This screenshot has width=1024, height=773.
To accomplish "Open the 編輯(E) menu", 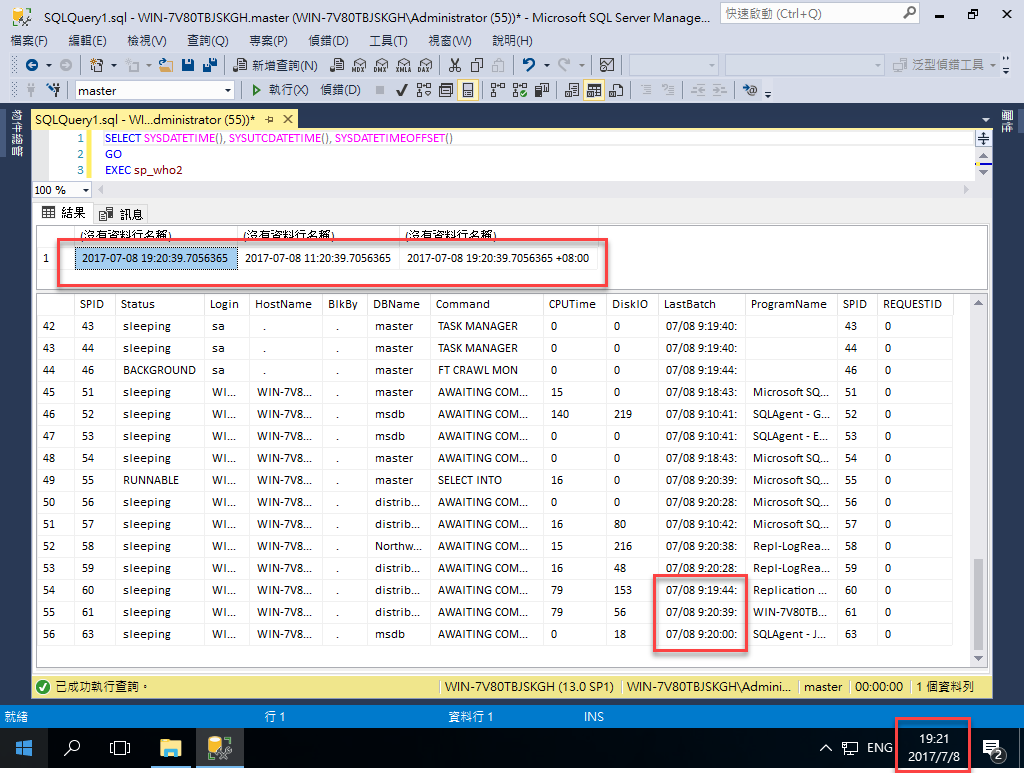I will (88, 40).
